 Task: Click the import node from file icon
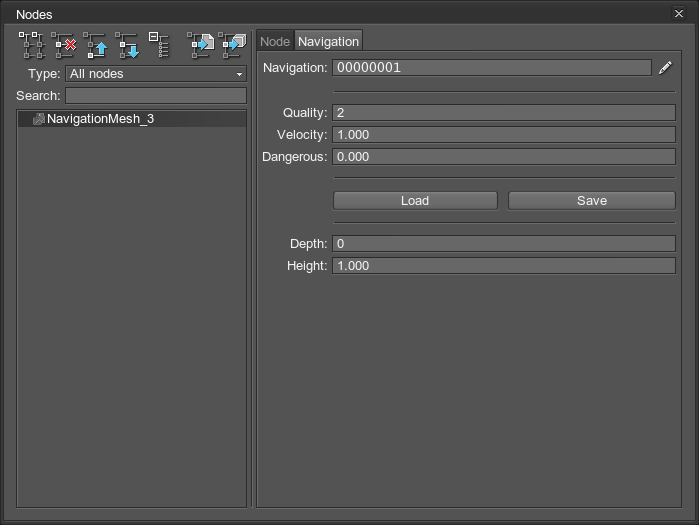pyautogui.click(x=201, y=45)
